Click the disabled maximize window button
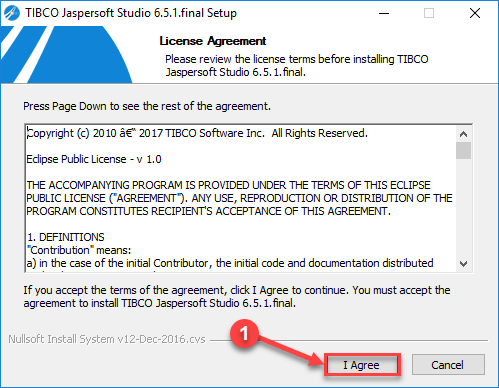The height and width of the screenshot is (388, 499). (x=429, y=13)
